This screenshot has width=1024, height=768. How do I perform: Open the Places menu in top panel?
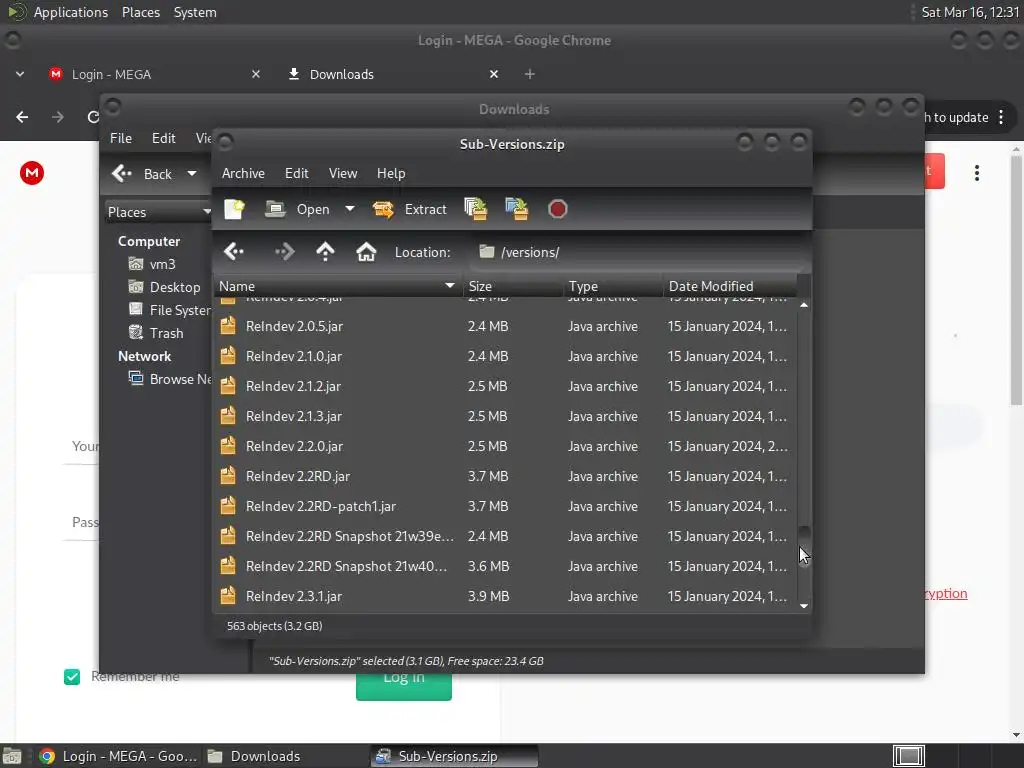click(141, 12)
